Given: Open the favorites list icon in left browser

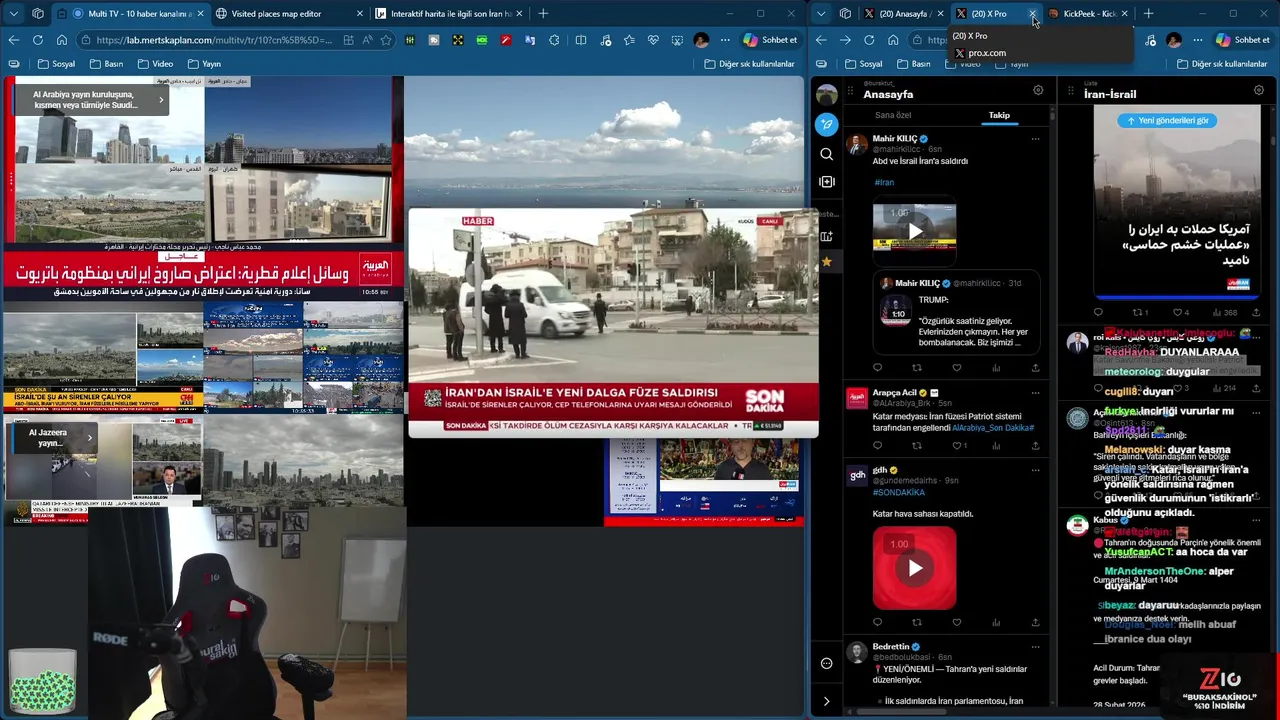Looking at the screenshot, I should [x=629, y=40].
